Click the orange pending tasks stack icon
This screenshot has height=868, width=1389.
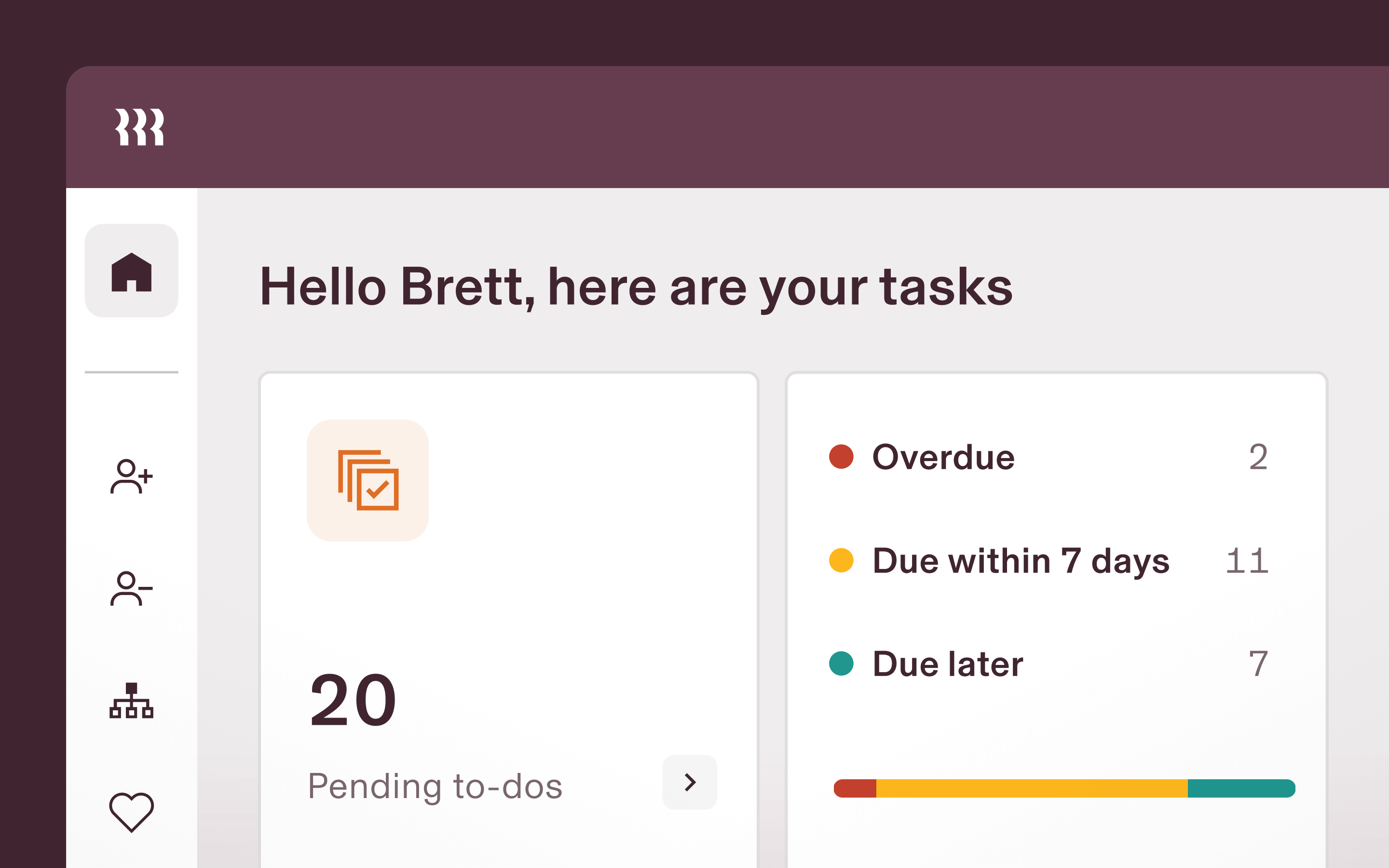[368, 480]
